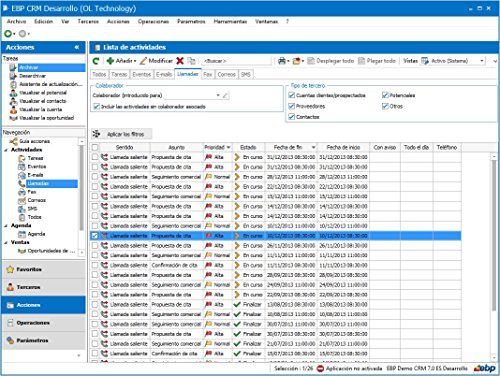Viewport: 500px width, 376px height.
Task: Click the green refresh icon in toolbar
Action: pyautogui.click(x=96, y=61)
